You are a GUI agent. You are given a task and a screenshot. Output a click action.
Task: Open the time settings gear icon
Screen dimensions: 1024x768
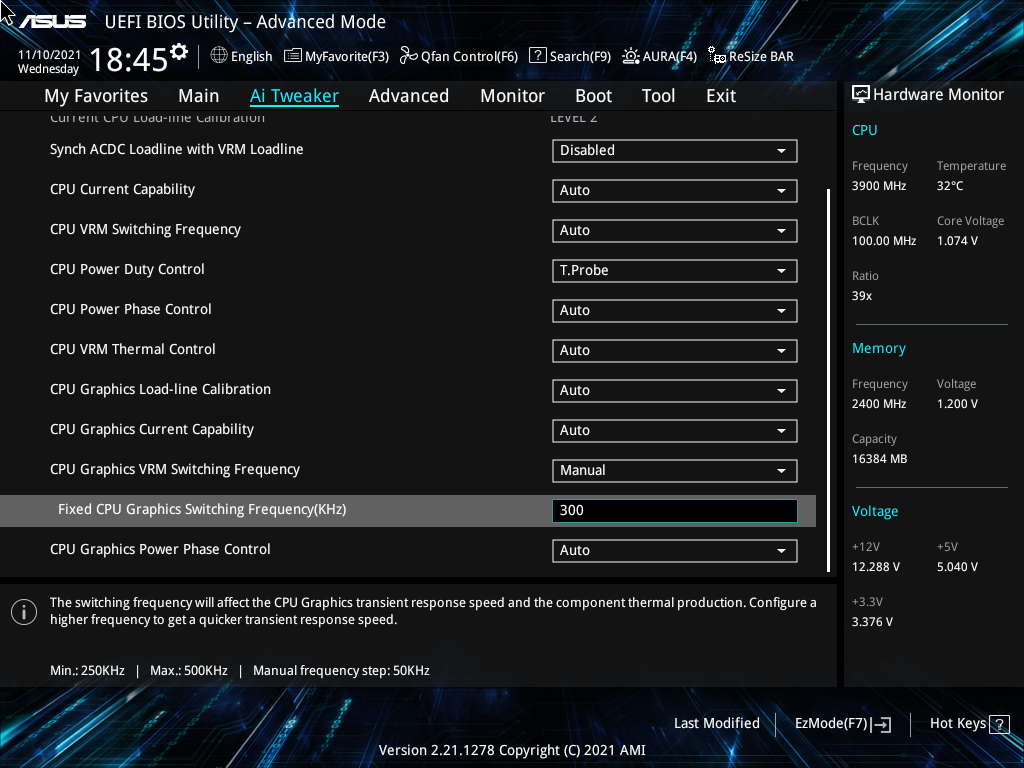179,52
